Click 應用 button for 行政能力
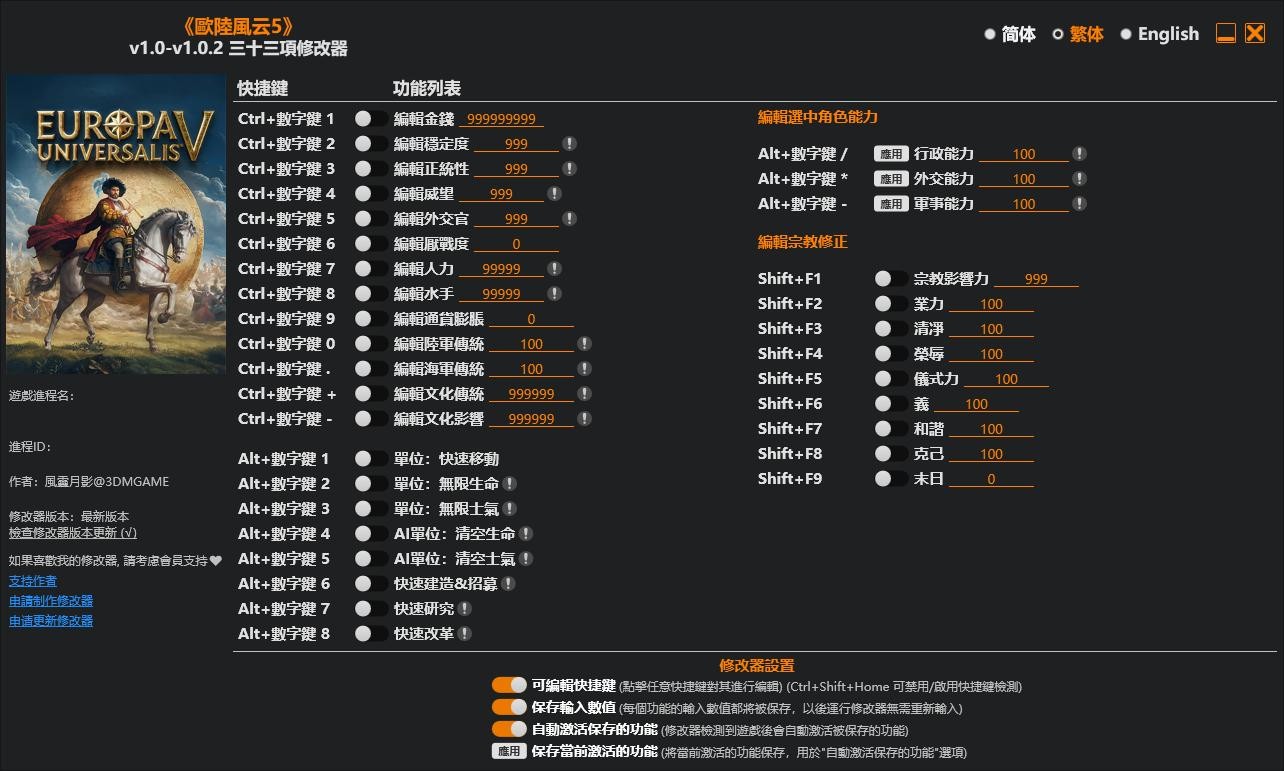The image size is (1284, 771). tap(890, 154)
